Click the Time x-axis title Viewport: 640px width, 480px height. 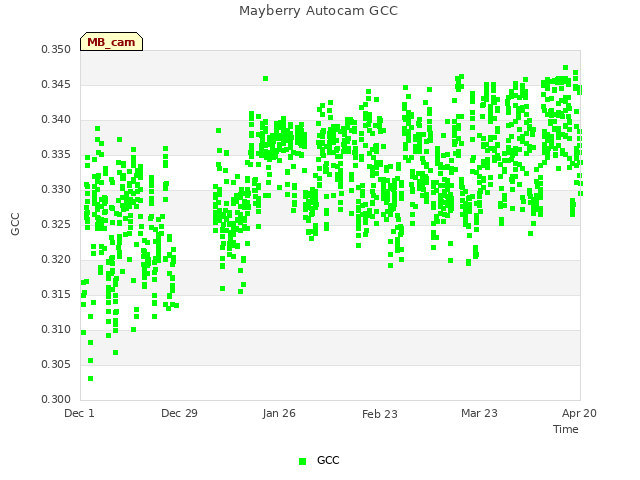coord(566,429)
